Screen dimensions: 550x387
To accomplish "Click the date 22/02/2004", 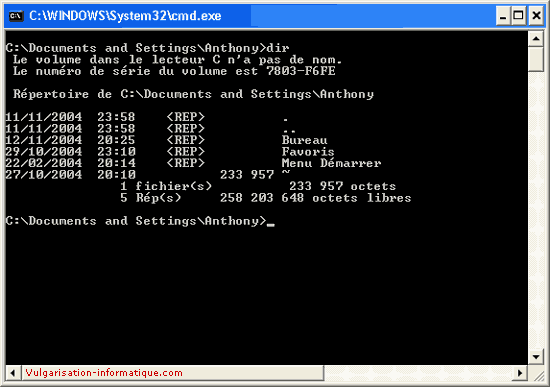I will coord(44,163).
